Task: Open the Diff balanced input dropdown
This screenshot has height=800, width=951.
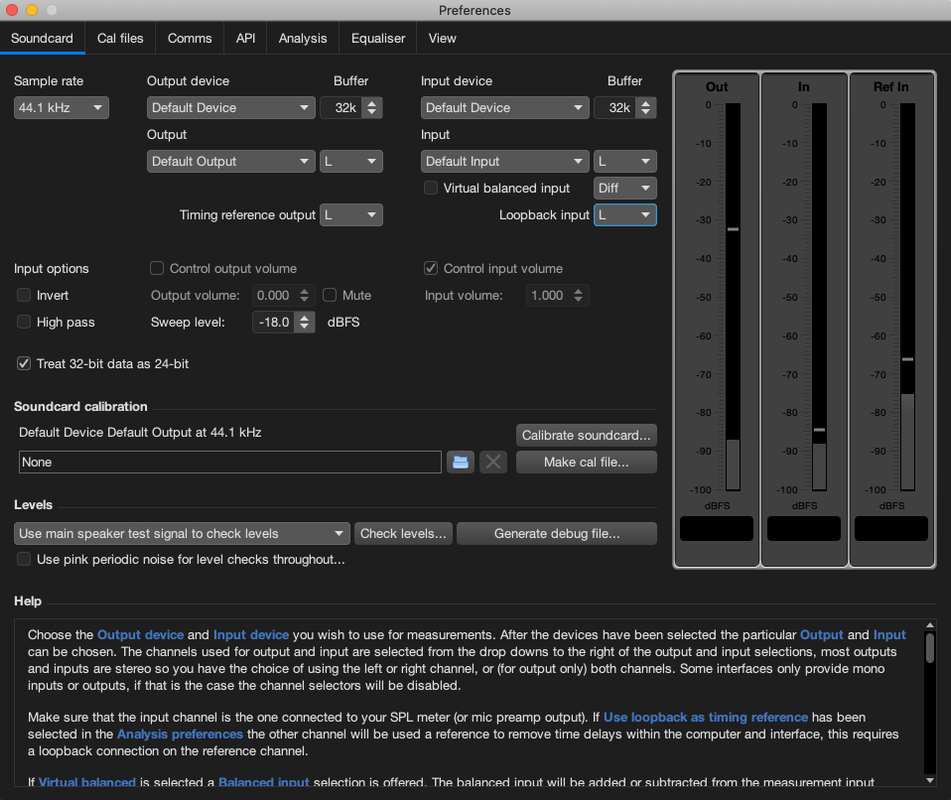Action: coord(625,188)
